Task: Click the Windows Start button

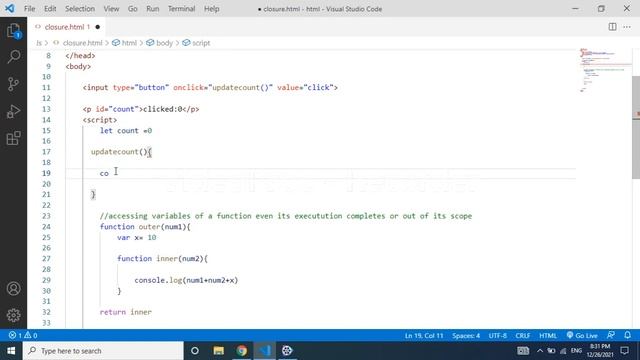Action: coord(11,351)
